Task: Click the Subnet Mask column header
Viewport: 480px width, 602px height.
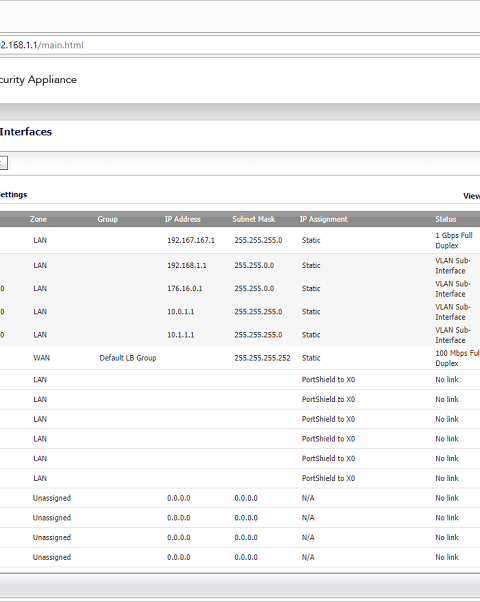Action: (x=254, y=219)
